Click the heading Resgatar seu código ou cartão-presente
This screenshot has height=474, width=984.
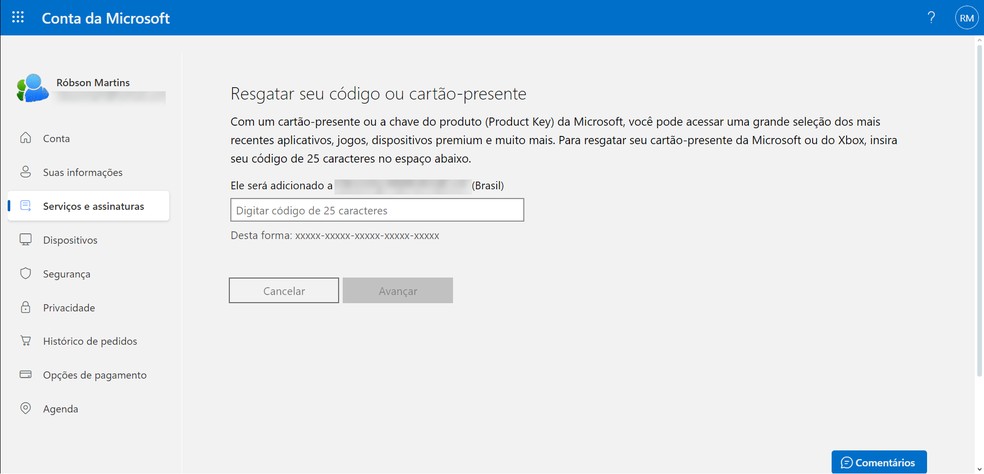[x=378, y=94]
